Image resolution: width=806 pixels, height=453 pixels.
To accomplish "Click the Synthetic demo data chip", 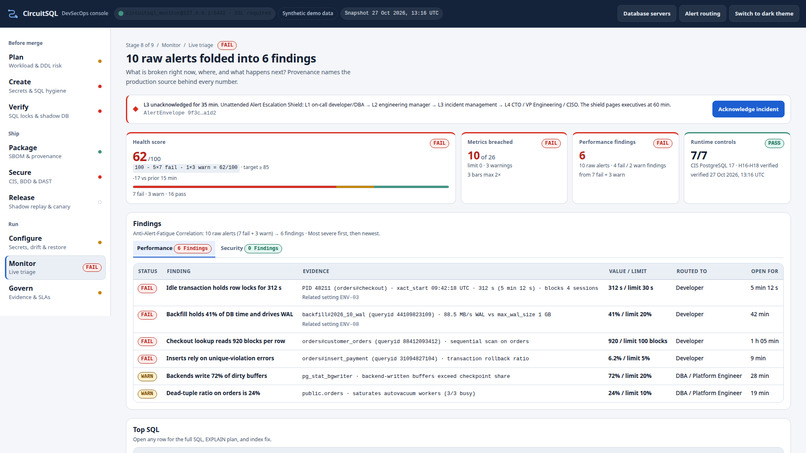I will [x=307, y=13].
